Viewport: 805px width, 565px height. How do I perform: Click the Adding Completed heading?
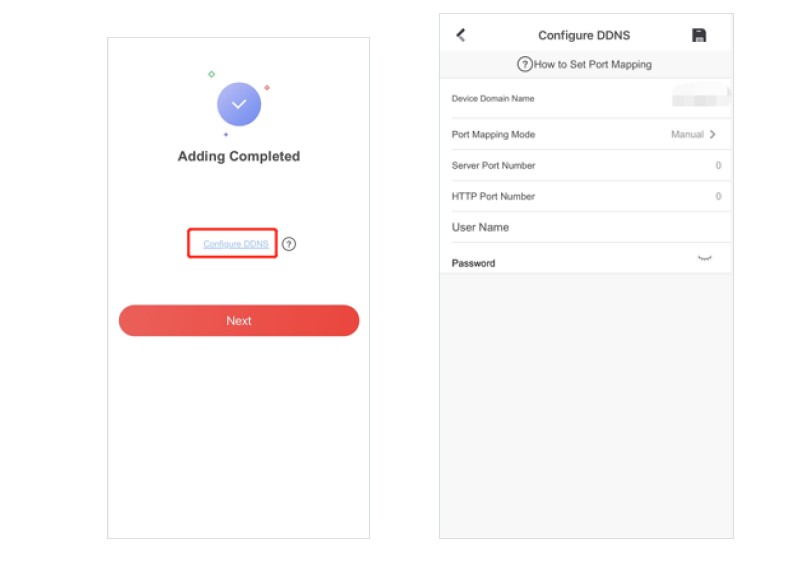238,156
